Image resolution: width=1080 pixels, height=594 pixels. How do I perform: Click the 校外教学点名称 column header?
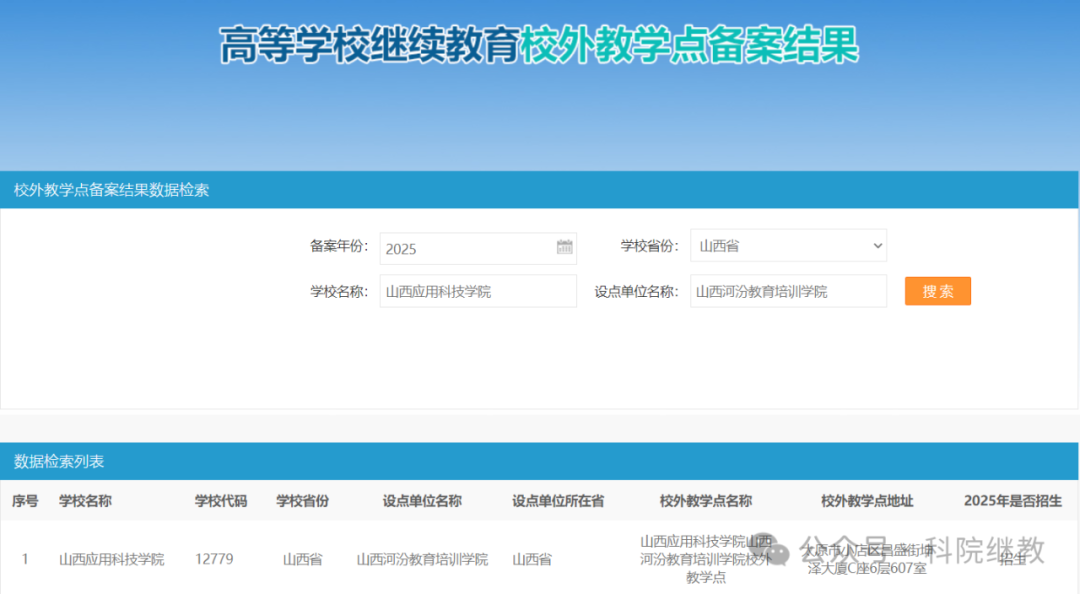[x=705, y=501]
